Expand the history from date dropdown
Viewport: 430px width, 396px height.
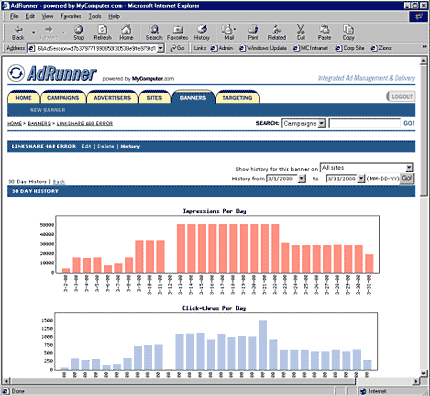coord(302,179)
